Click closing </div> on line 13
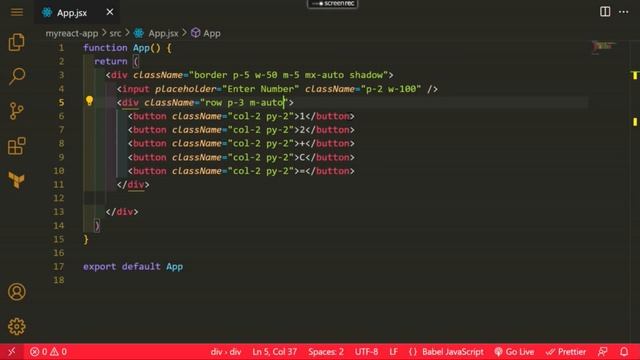Viewport: 640px width, 360px height. [122, 212]
